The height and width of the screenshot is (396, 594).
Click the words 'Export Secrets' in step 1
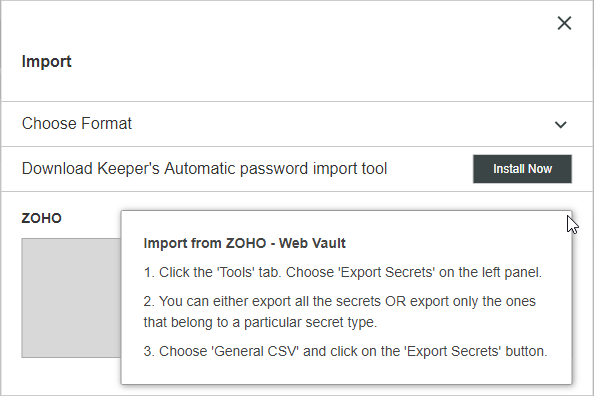pyautogui.click(x=386, y=272)
